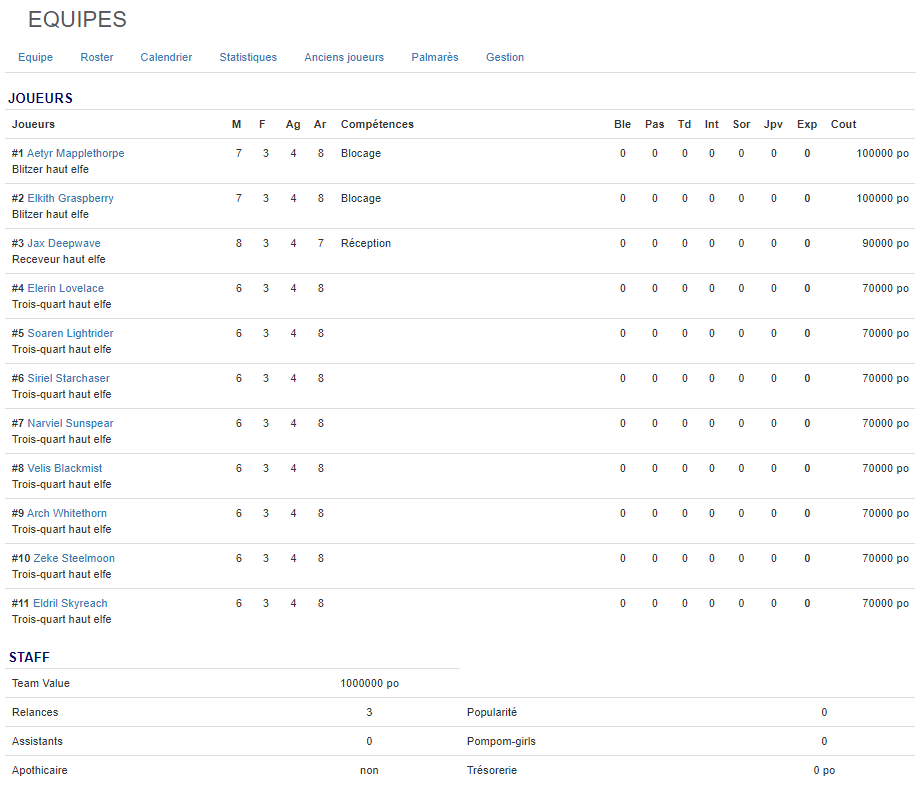Open the Calendrier tab
Screen dimensions: 921x785
166,58
